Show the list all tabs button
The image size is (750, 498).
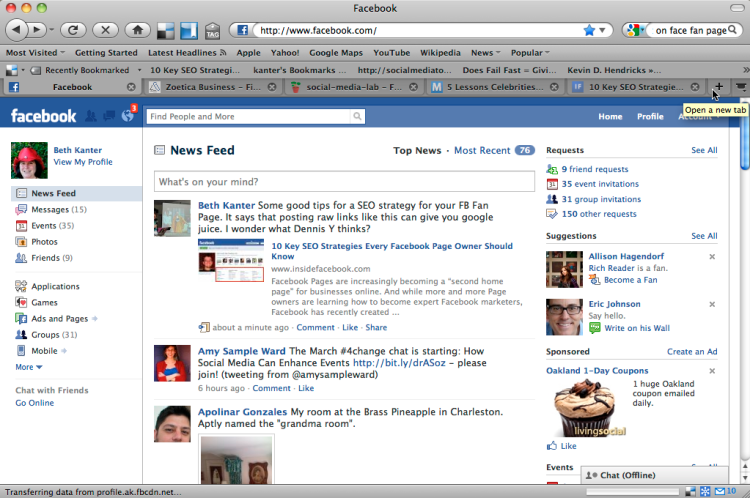point(740,87)
